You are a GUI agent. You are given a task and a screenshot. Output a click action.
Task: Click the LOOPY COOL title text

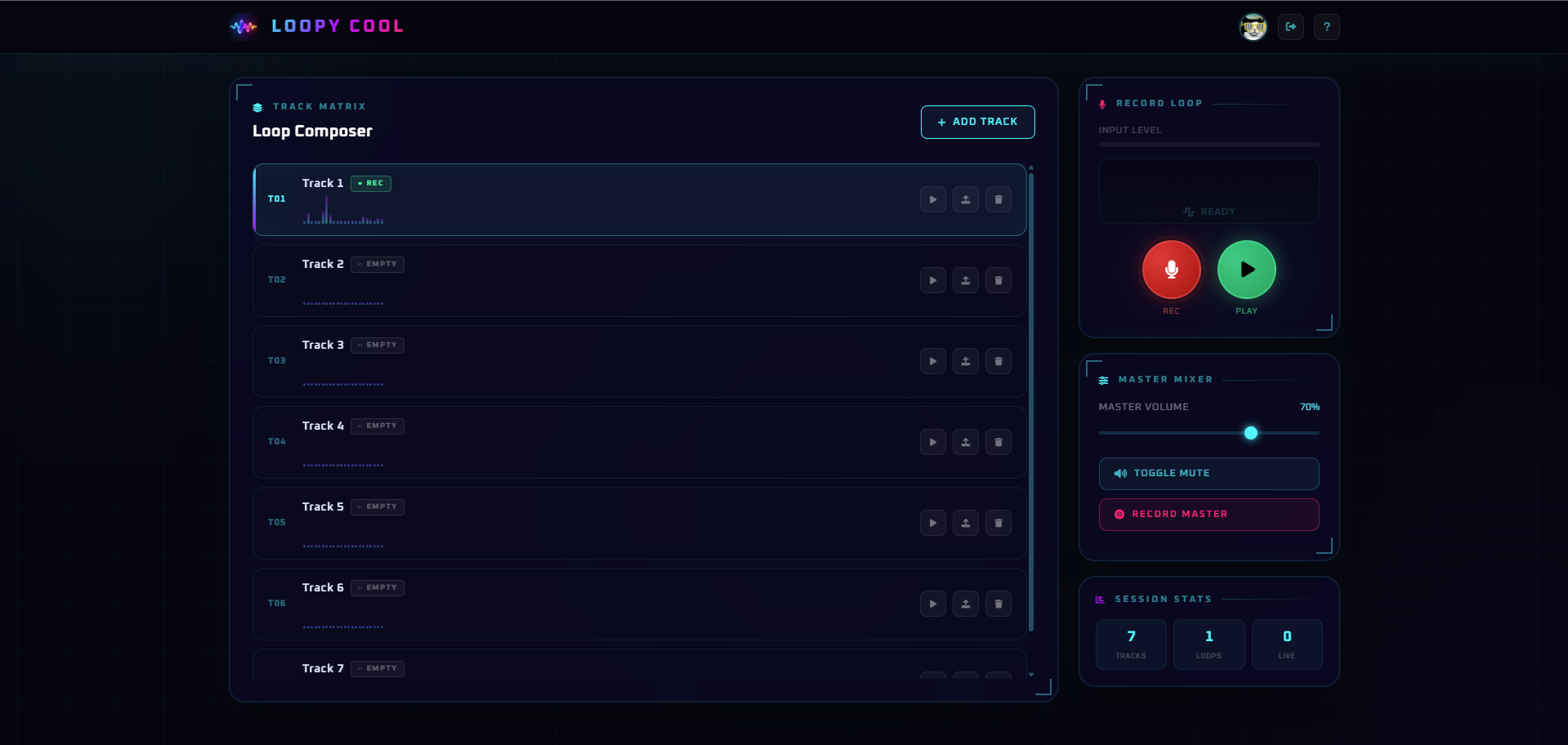(x=337, y=26)
